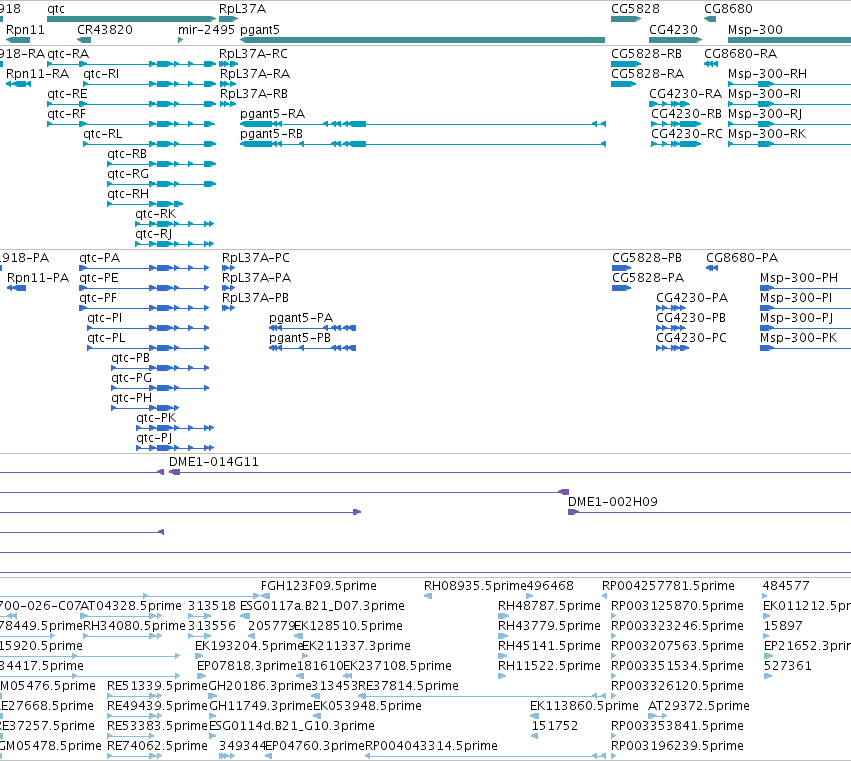Click the Rpn11 gene feature

(18, 40)
